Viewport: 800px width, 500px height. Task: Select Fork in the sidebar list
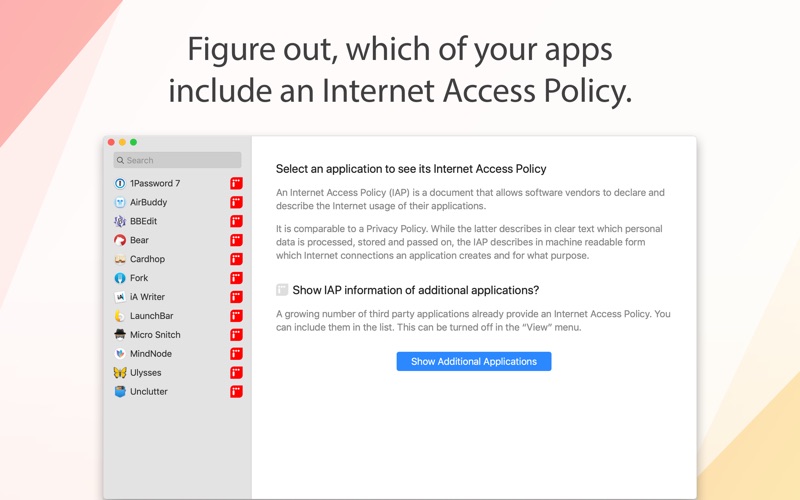click(x=178, y=278)
